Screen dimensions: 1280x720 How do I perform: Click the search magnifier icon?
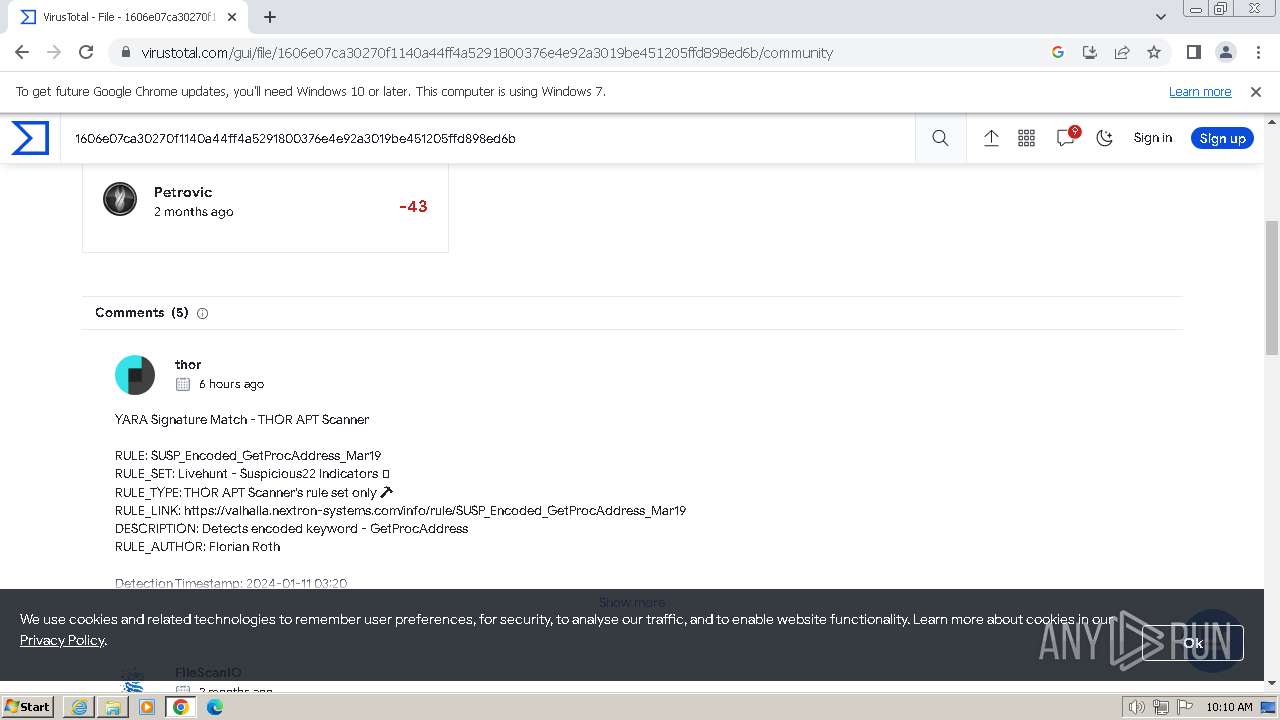point(940,138)
